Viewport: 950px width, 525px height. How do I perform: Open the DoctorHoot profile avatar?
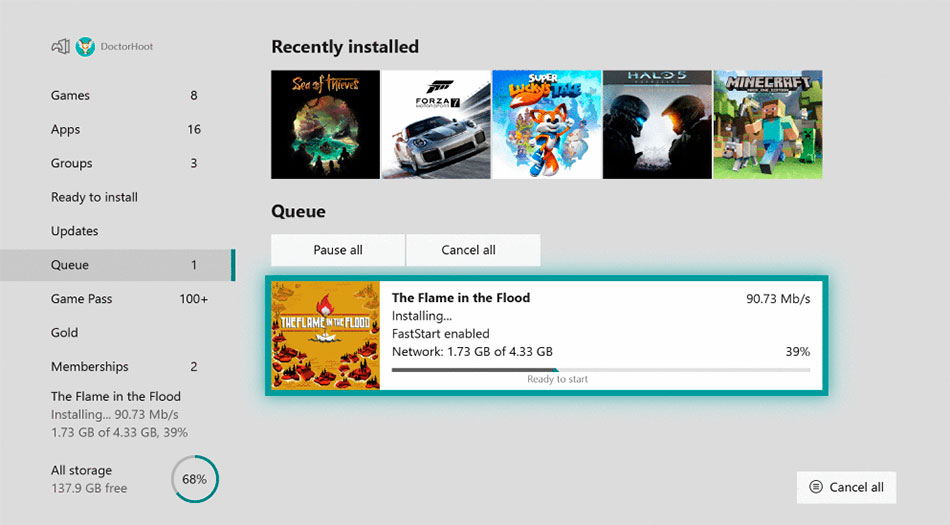coord(85,47)
